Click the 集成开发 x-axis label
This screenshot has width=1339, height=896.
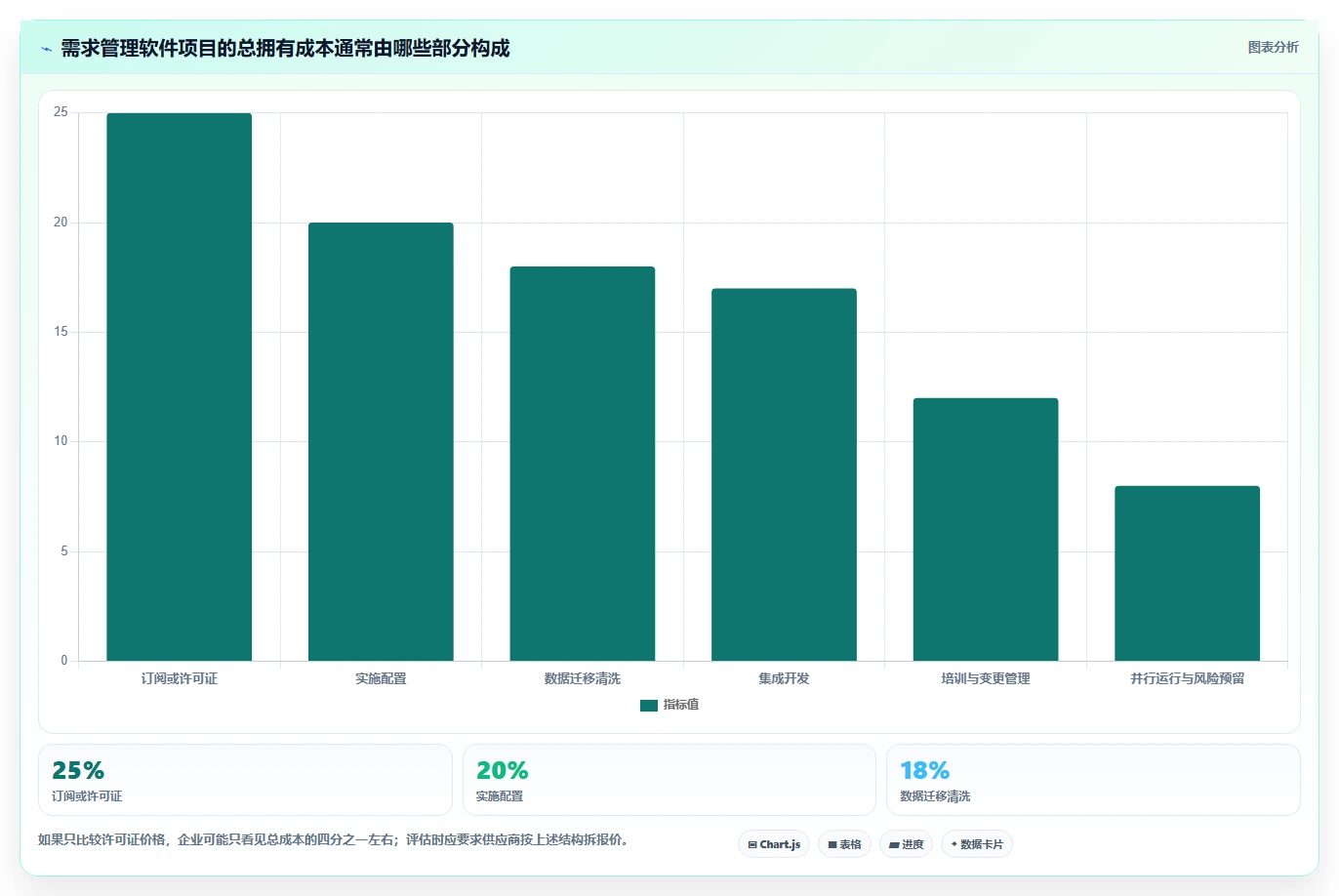tap(784, 678)
